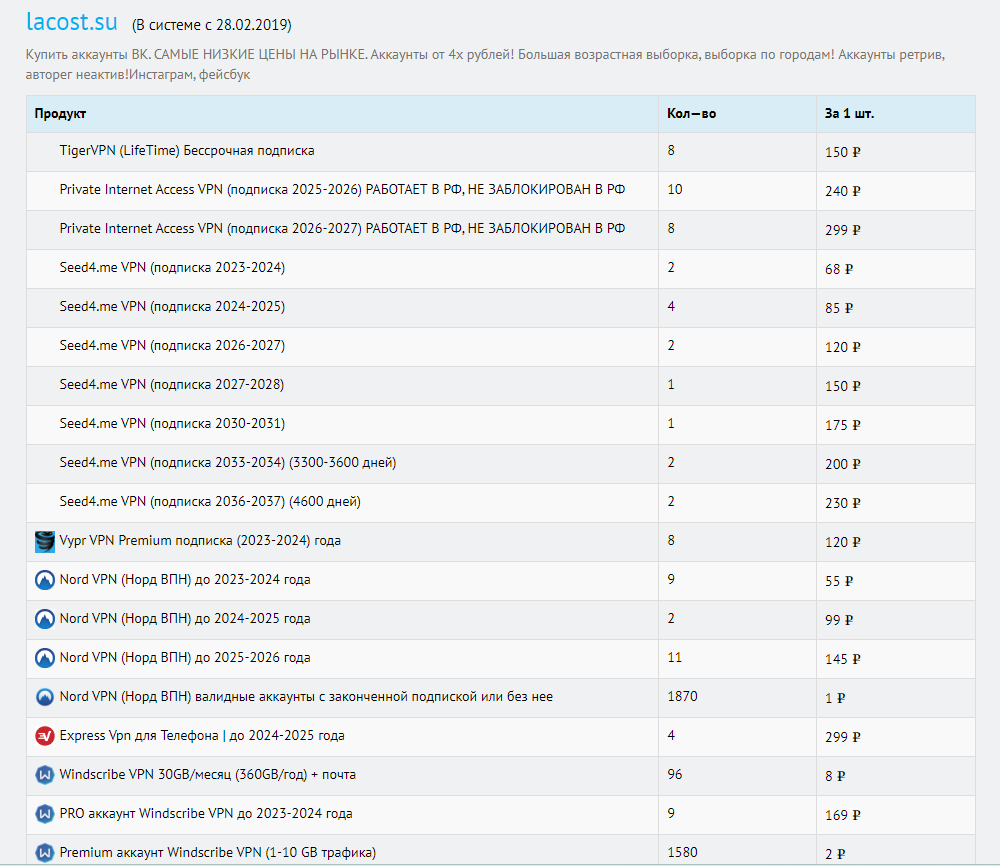Open Nord VPN валидные аккаунты product
The height and width of the screenshot is (866, 1000).
pyautogui.click(x=306, y=696)
